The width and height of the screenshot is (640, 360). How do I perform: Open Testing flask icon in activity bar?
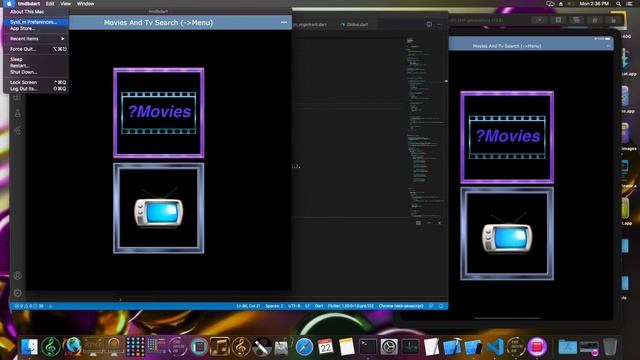click(18, 113)
